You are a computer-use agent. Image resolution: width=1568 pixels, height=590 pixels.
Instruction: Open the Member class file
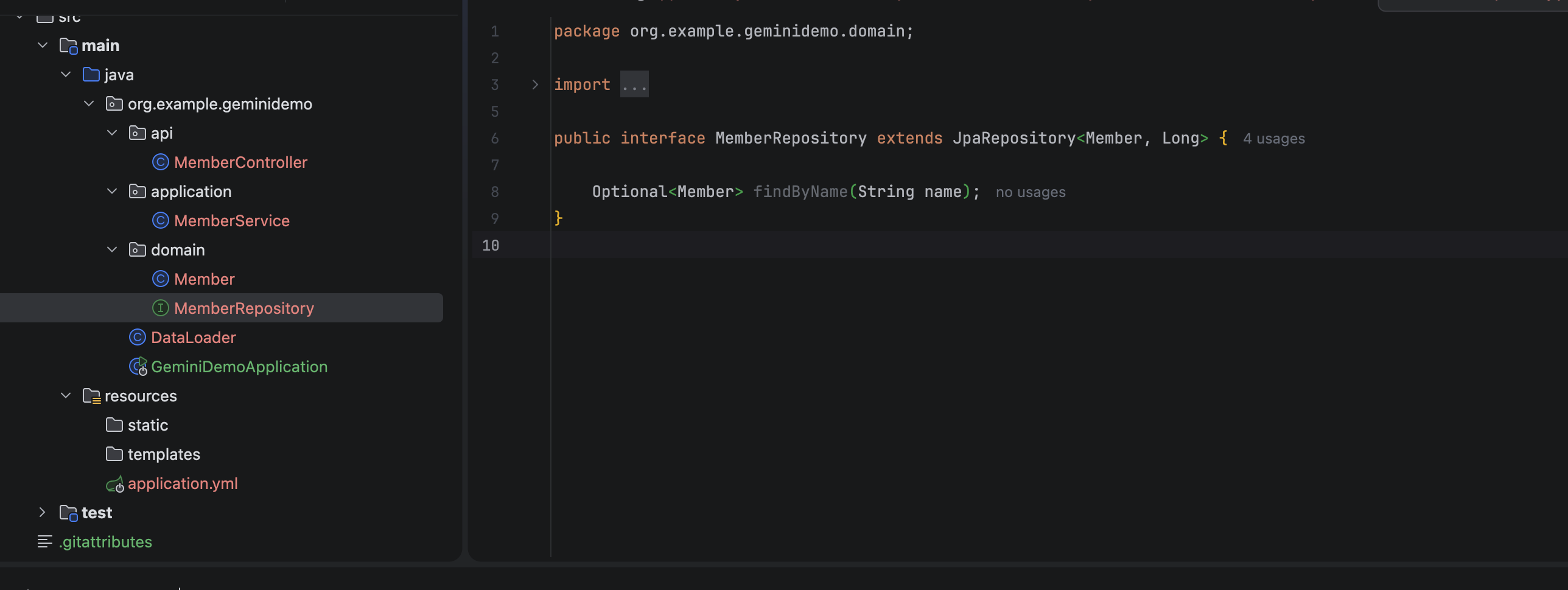coord(204,279)
